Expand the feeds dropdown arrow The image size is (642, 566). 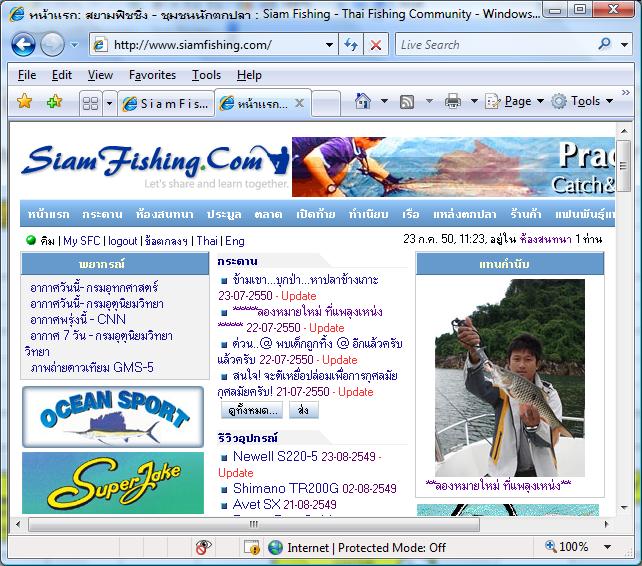[429, 101]
